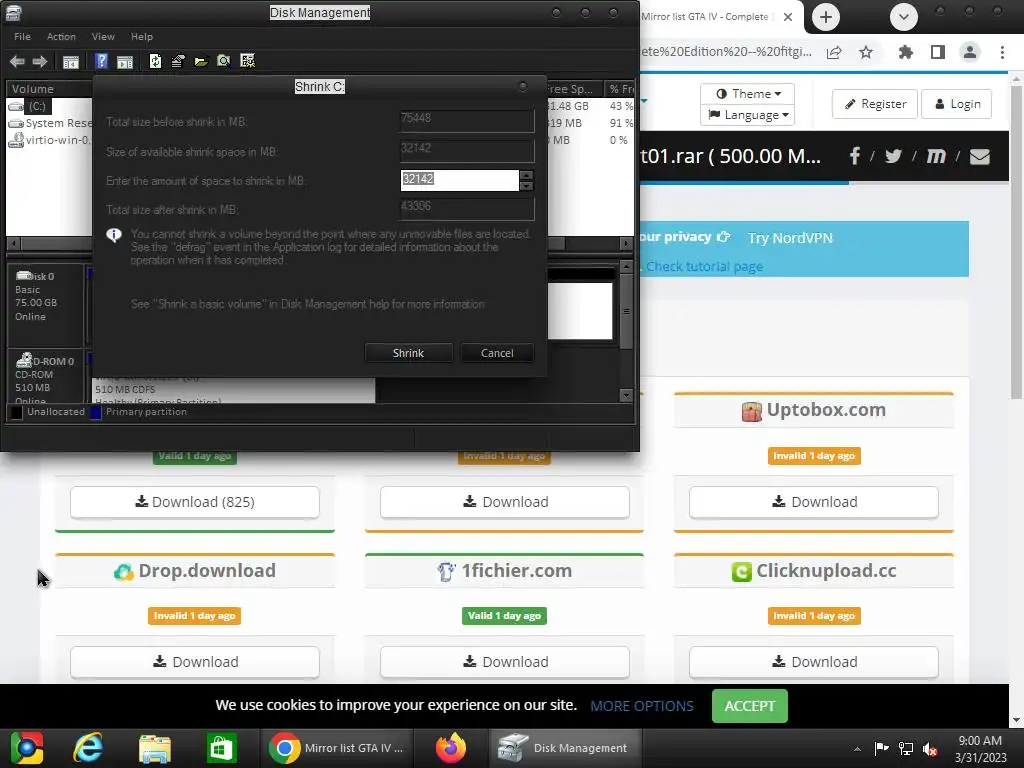Click the last Disk Management toolbar settings icon

247,61
